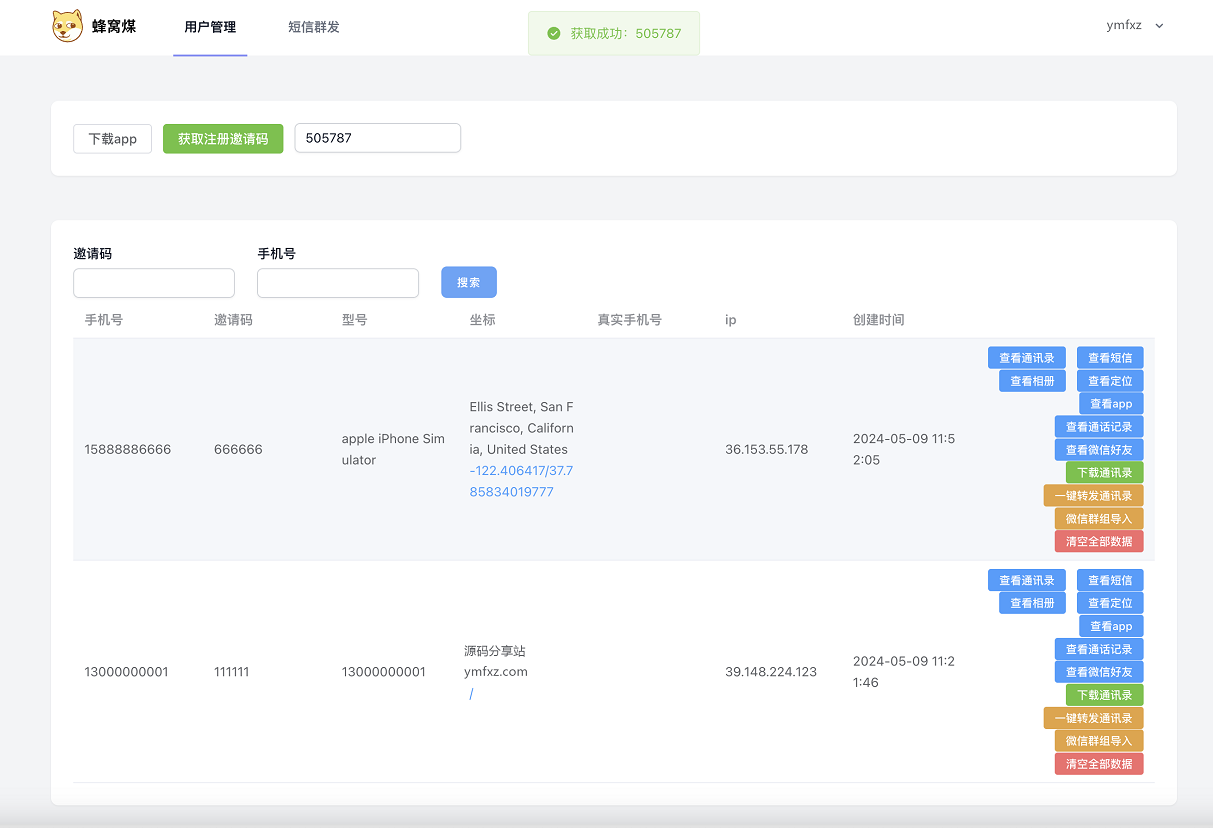Open the San Francisco coordinates link
This screenshot has width=1213, height=828.
pos(521,481)
